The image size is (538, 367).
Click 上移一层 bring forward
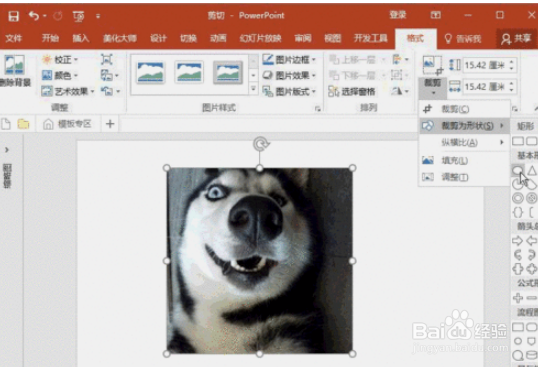[357, 60]
